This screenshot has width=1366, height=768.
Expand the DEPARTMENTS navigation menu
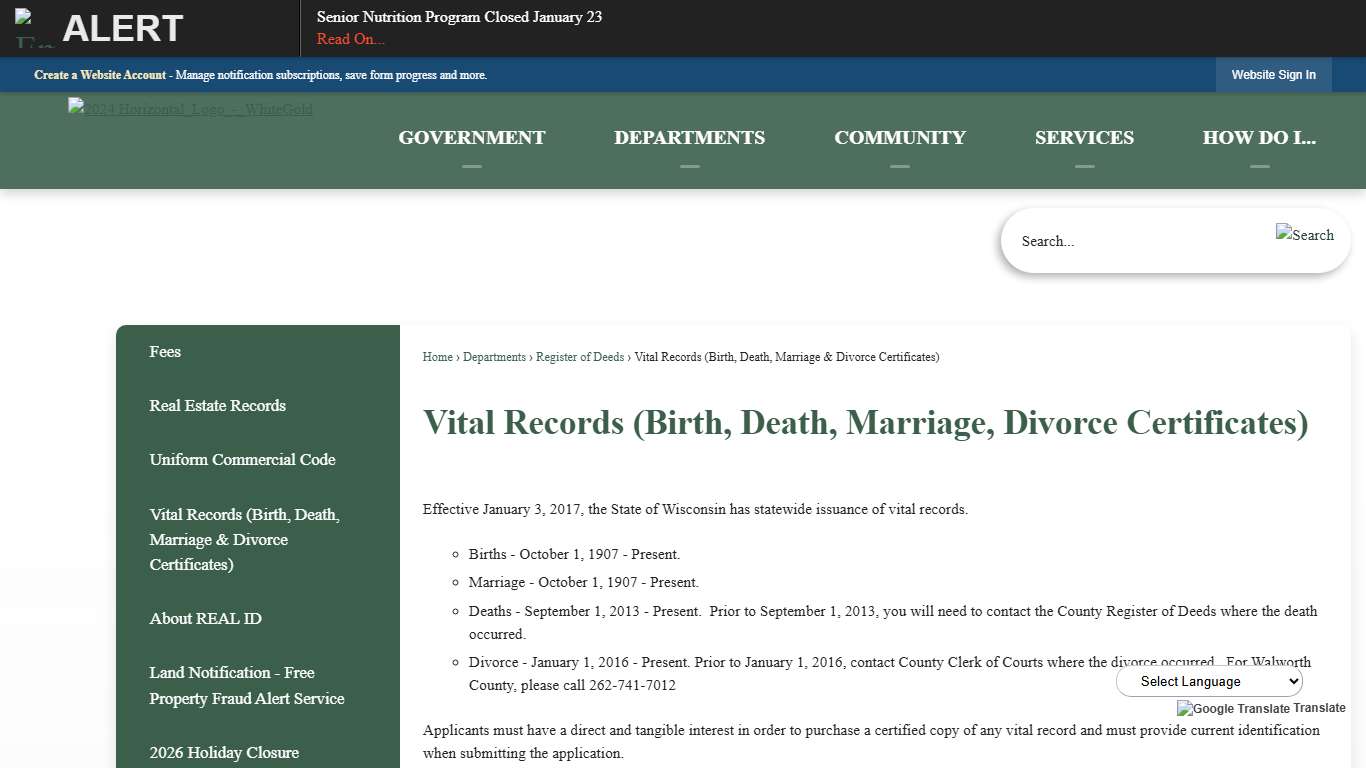(x=689, y=137)
